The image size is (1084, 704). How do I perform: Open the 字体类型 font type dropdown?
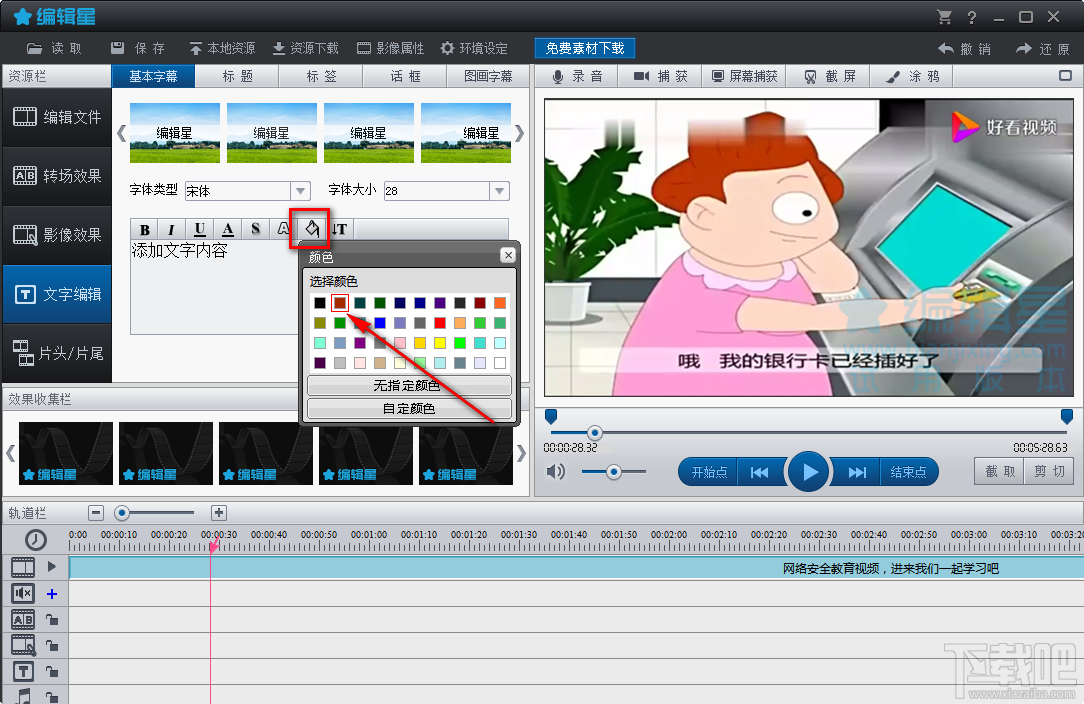(300, 190)
